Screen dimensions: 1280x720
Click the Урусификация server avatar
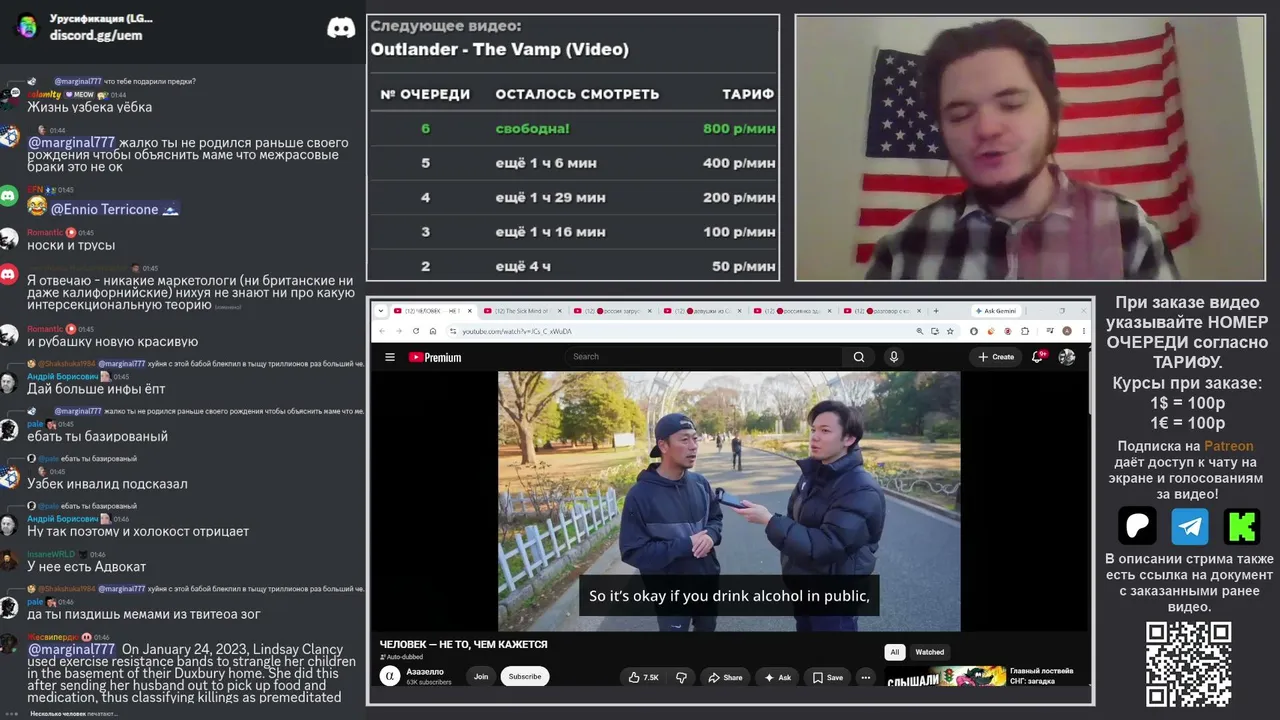27,26
